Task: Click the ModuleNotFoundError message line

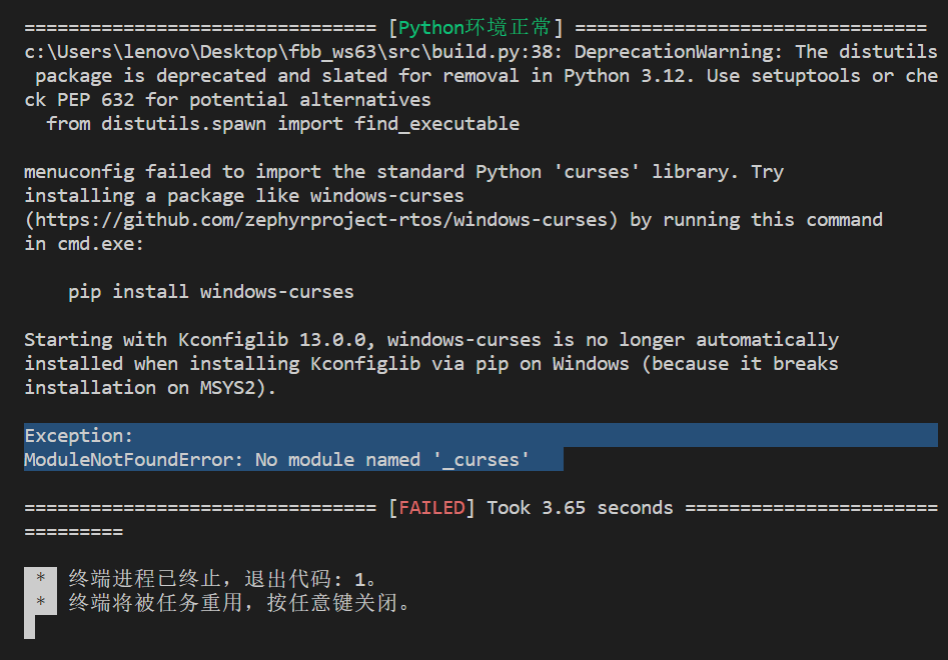Action: coord(277,460)
